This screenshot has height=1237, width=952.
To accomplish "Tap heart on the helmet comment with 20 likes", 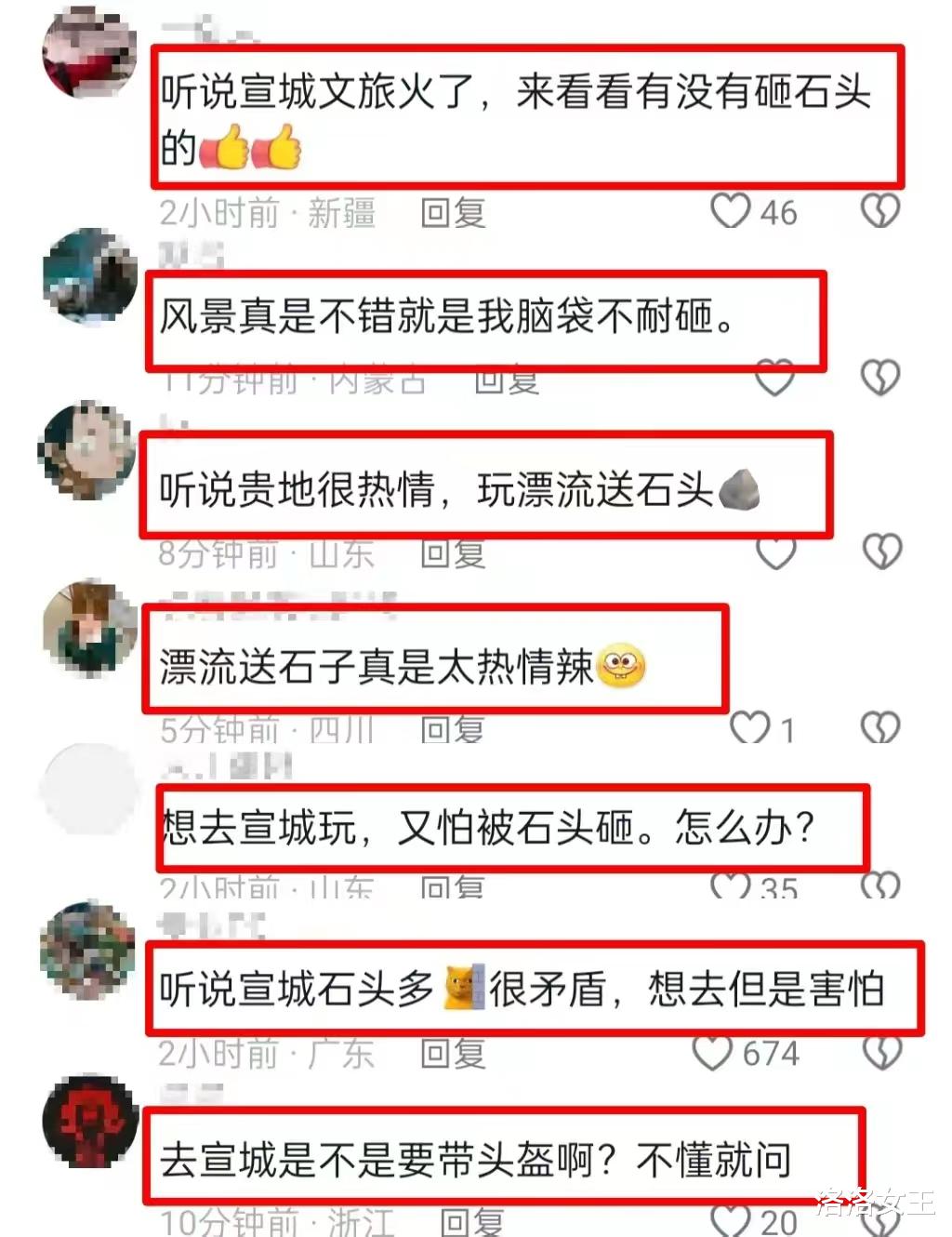I will coord(731,1219).
